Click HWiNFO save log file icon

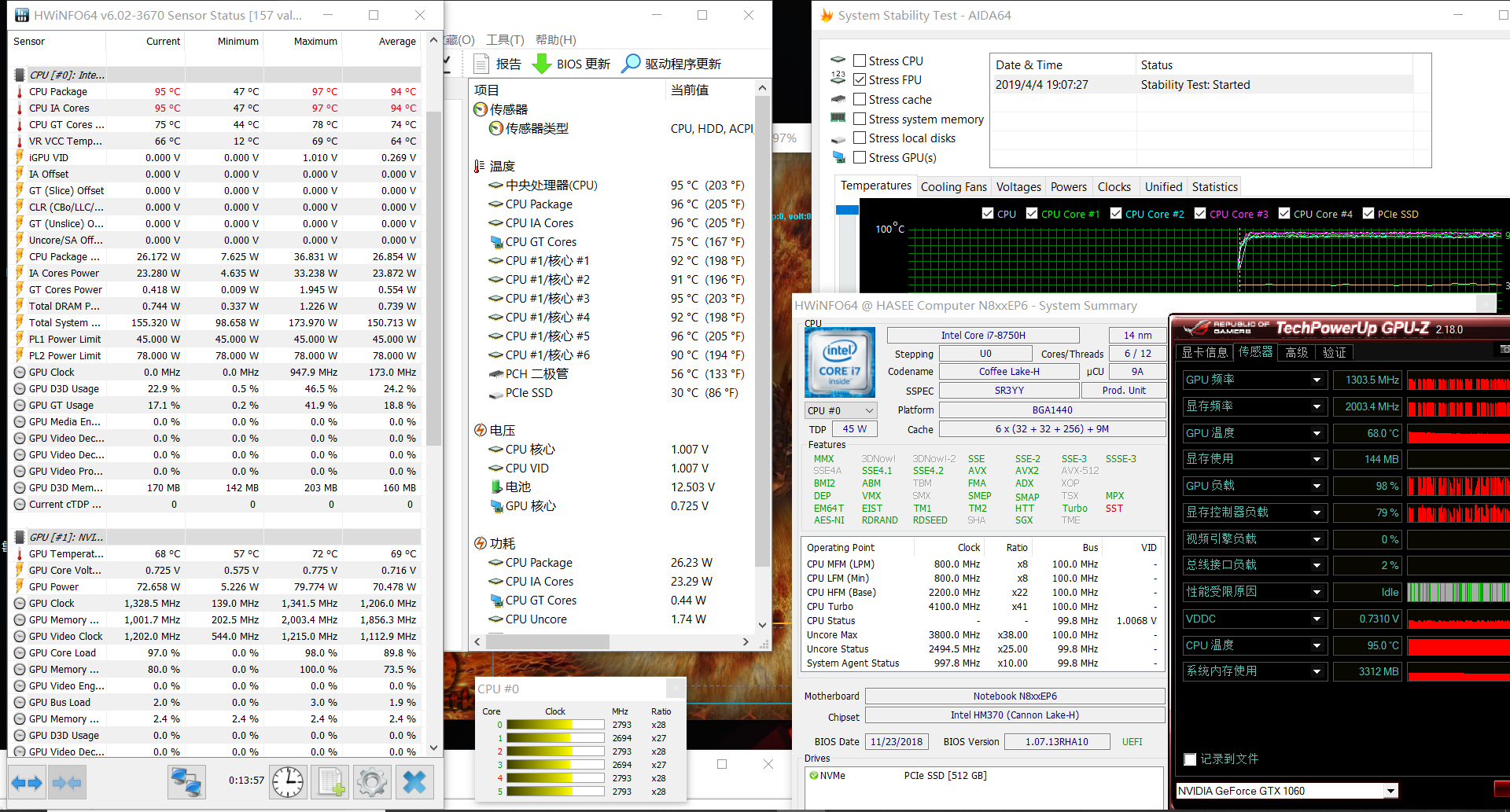pos(330,782)
